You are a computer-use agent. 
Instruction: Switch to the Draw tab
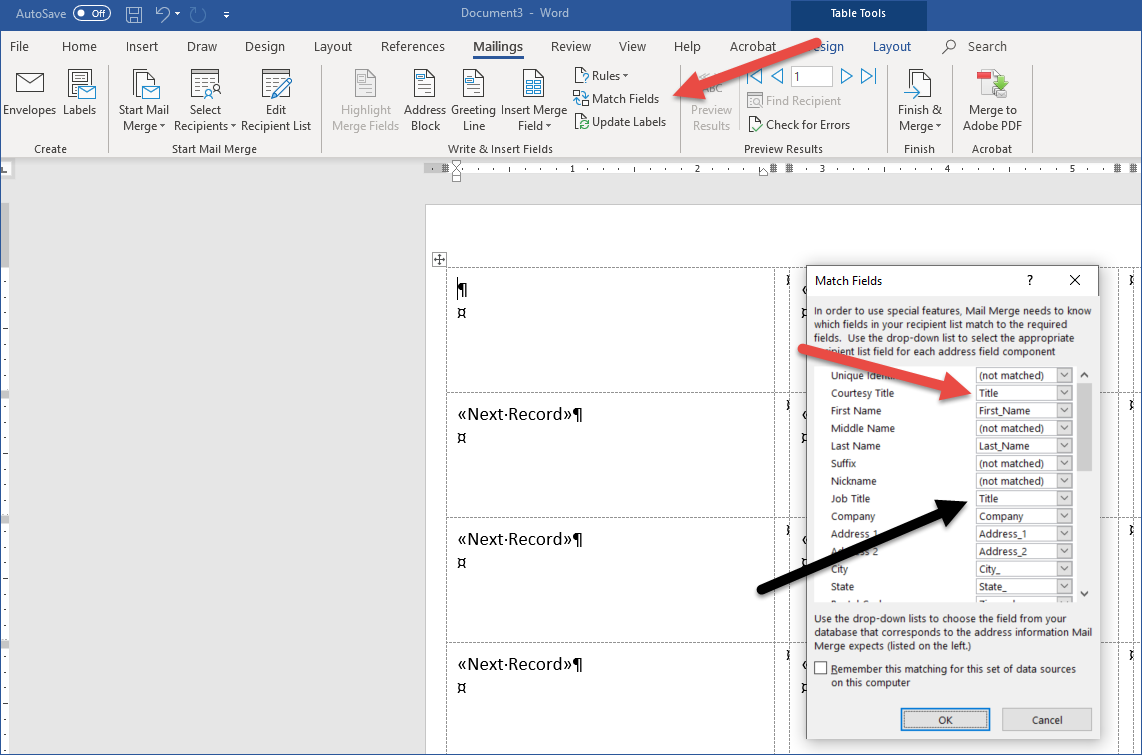point(202,47)
